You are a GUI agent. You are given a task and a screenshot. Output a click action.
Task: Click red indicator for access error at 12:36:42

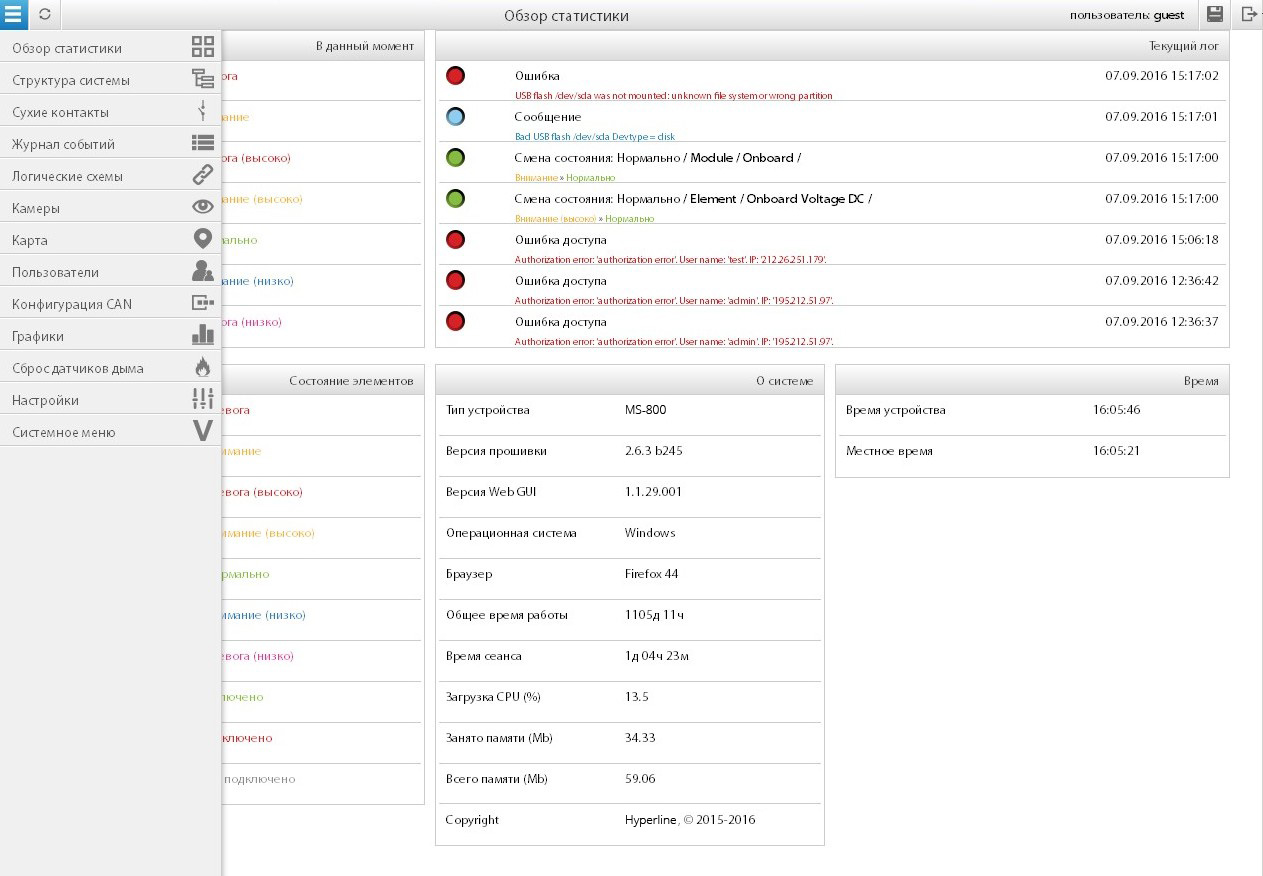coord(456,281)
